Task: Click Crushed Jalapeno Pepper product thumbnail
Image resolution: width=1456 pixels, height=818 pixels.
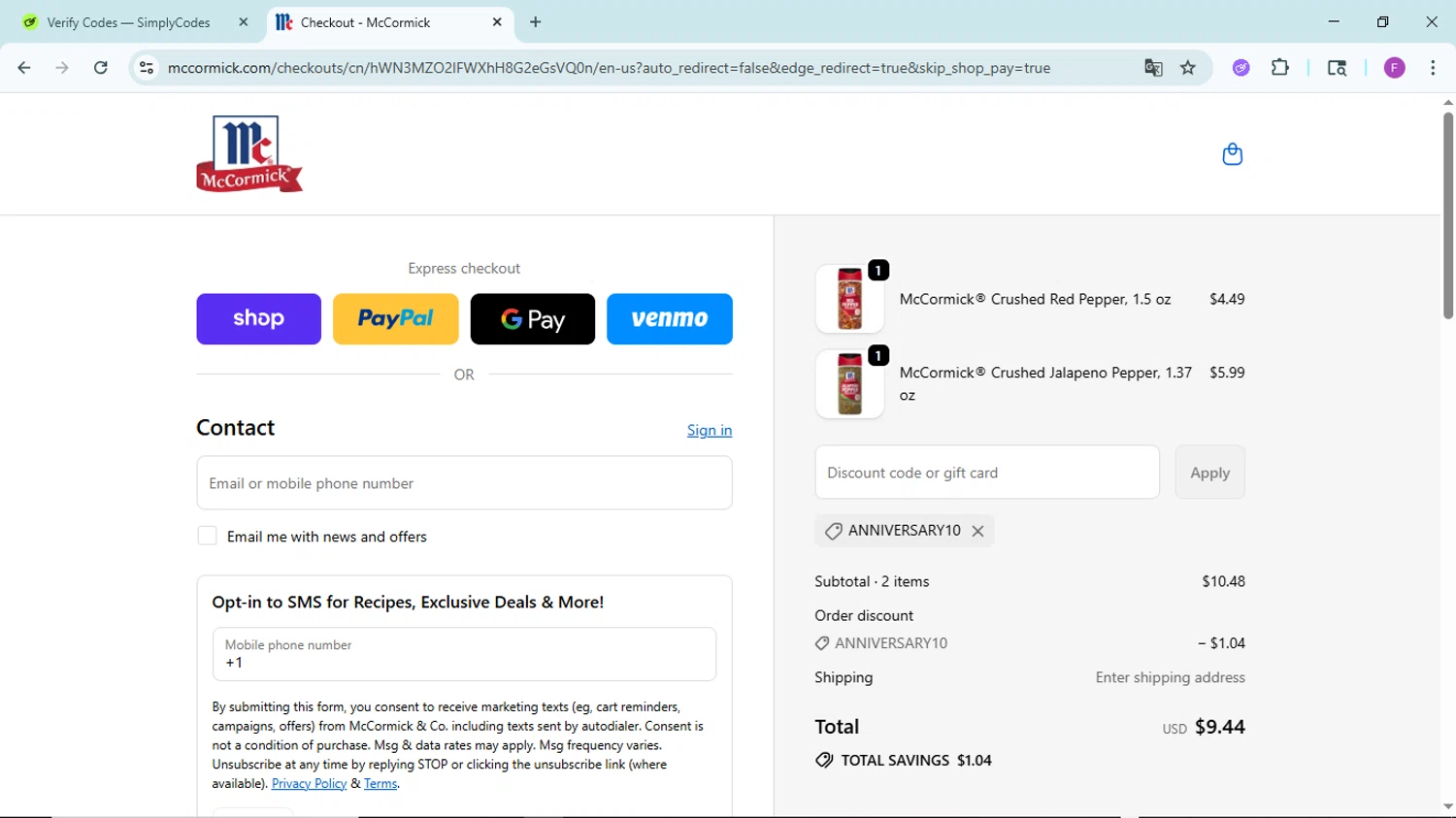Action: (849, 384)
